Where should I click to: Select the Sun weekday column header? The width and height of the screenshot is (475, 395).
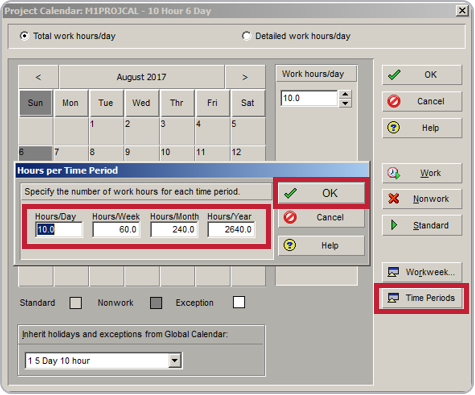[x=35, y=103]
